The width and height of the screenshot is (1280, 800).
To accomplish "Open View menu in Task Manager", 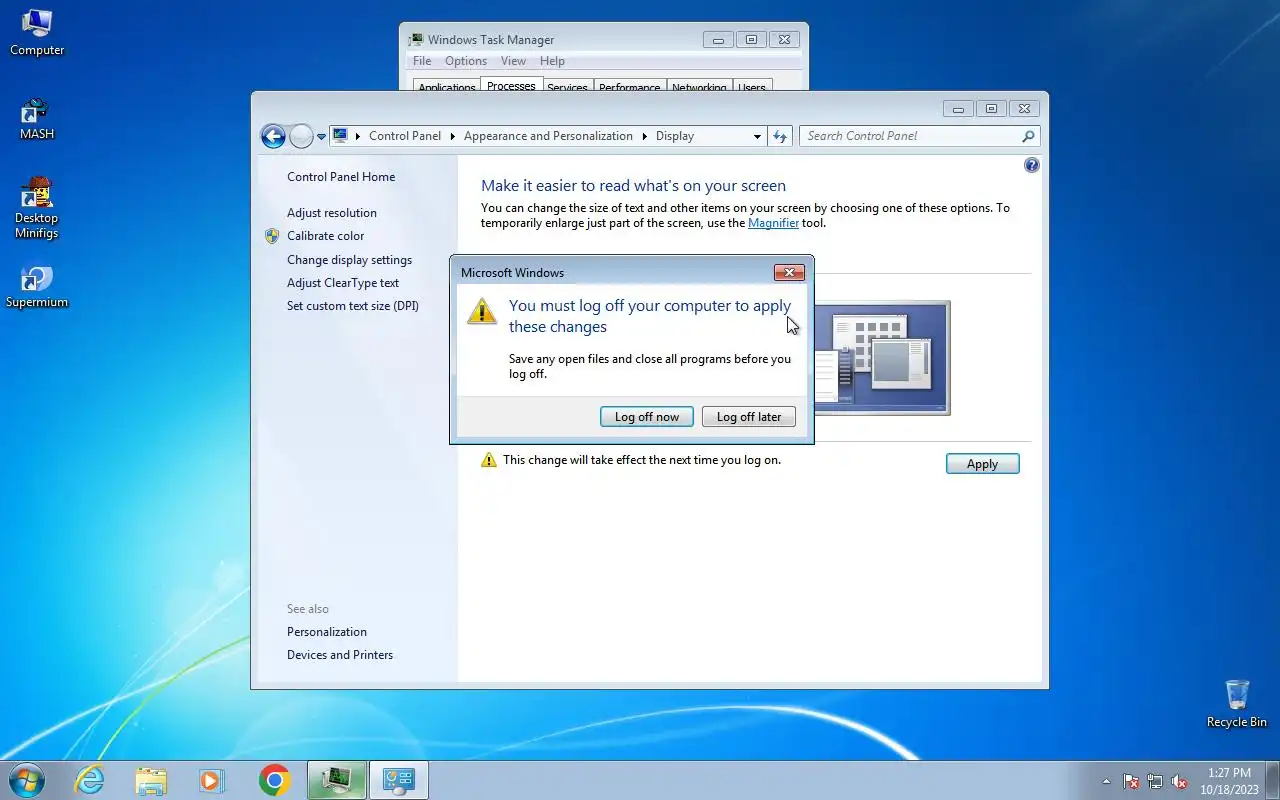I will 513,61.
